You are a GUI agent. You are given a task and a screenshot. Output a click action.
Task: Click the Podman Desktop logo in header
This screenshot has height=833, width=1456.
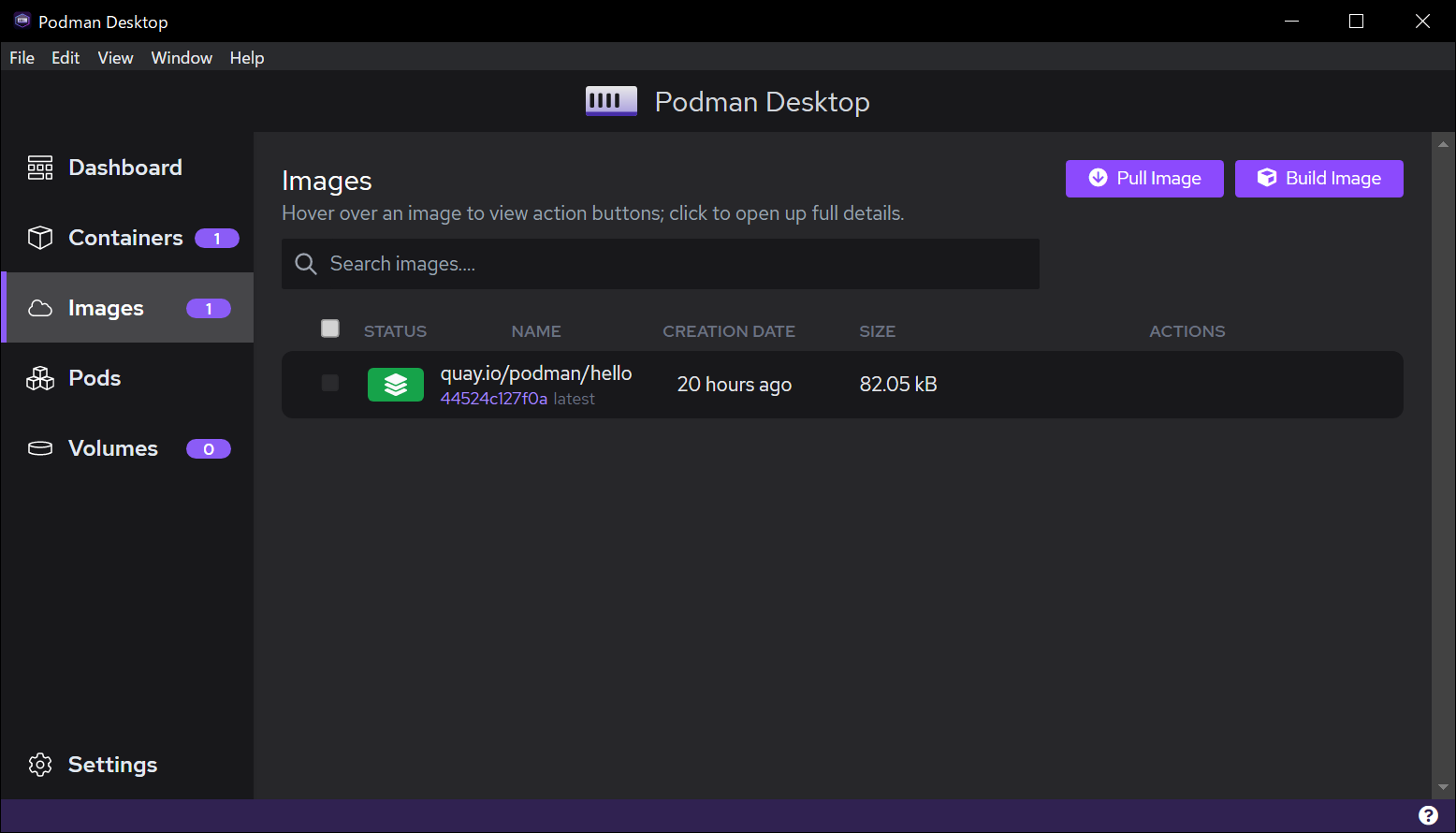pos(611,101)
